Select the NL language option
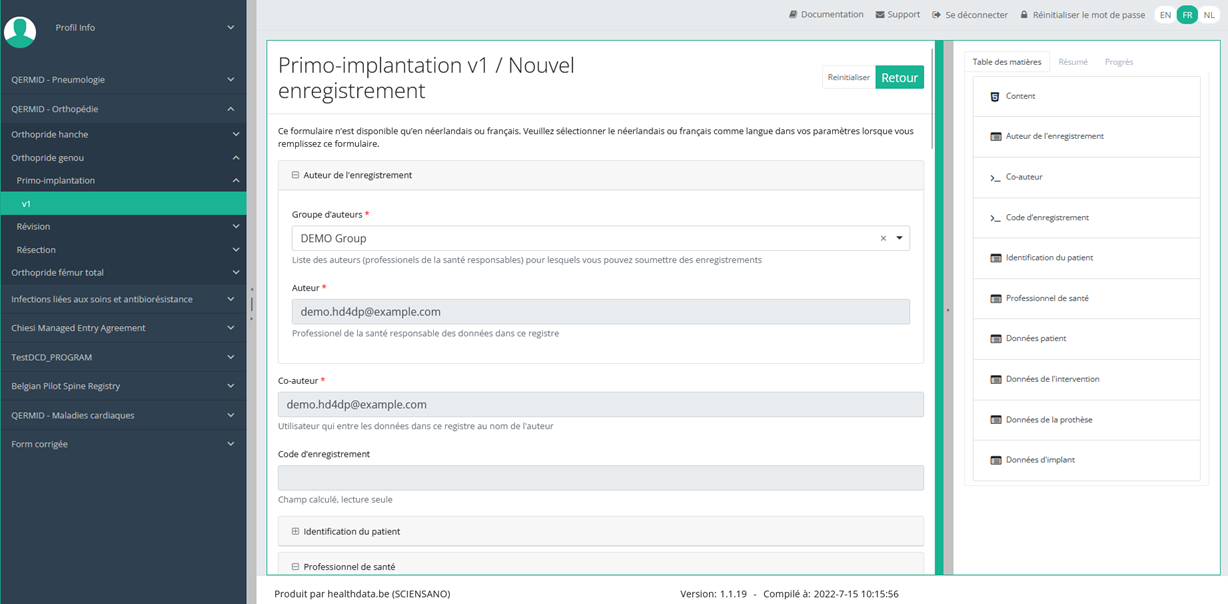 coord(1209,15)
